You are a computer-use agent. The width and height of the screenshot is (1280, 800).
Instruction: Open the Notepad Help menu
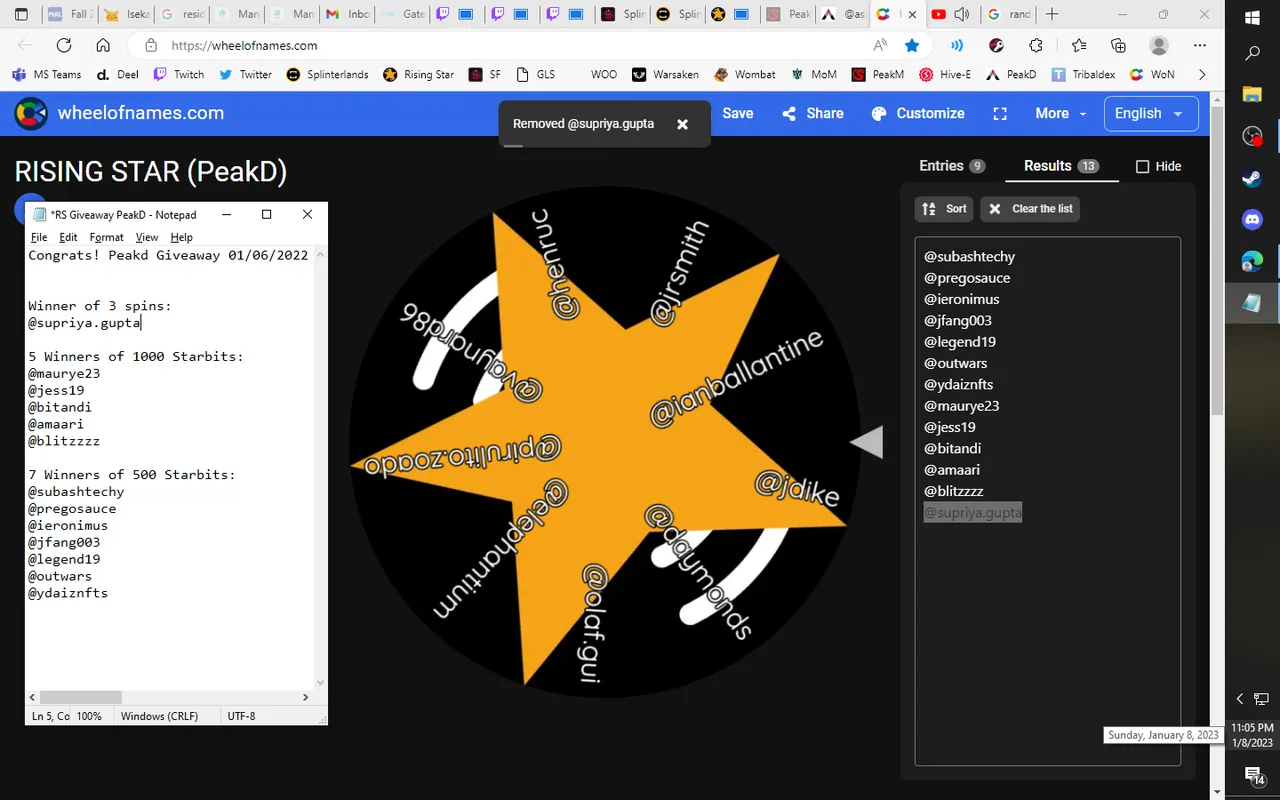(x=181, y=237)
